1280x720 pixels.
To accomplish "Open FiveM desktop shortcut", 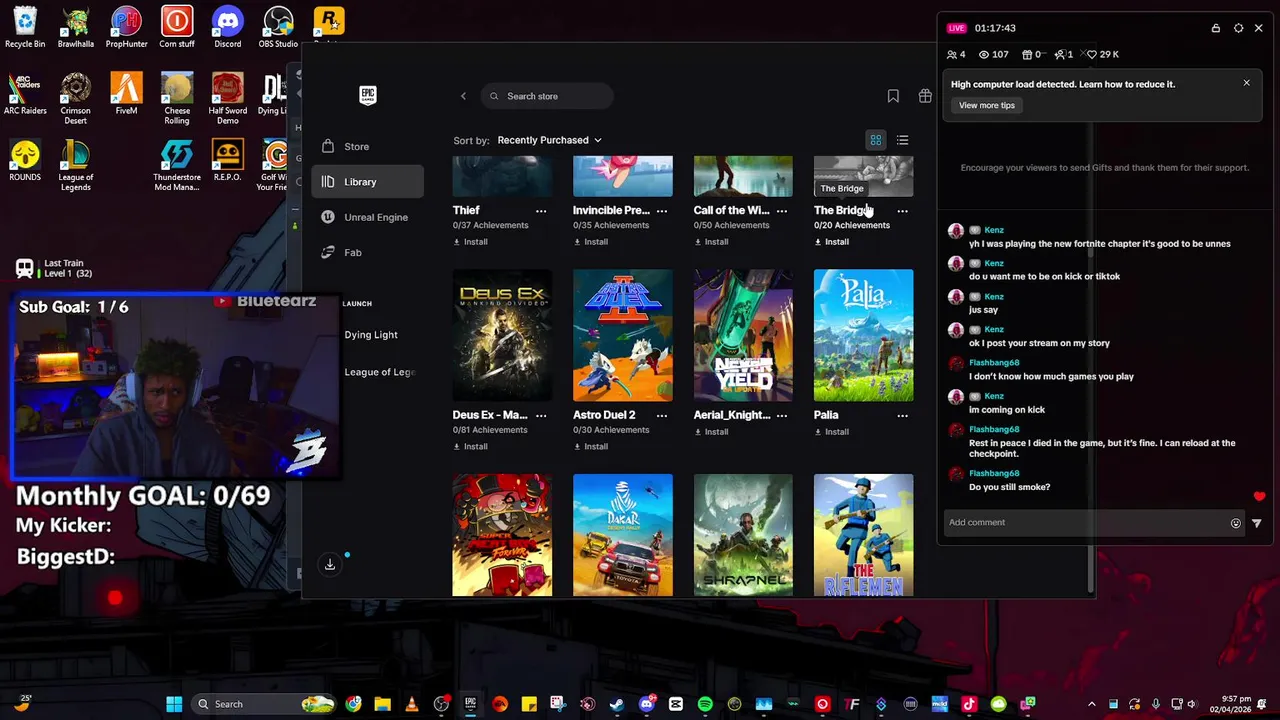I will click(x=126, y=94).
